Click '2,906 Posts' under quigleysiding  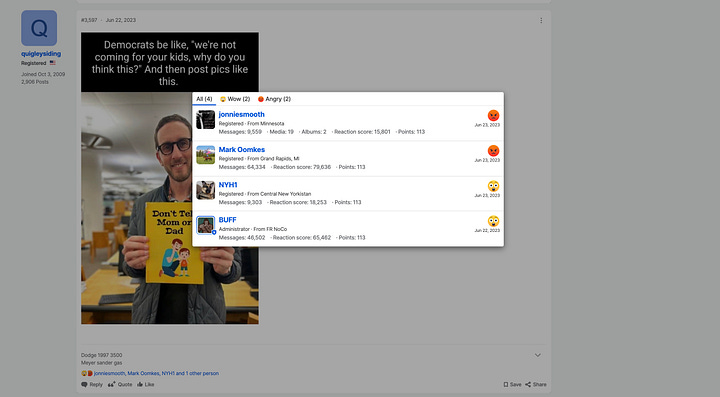pos(35,82)
